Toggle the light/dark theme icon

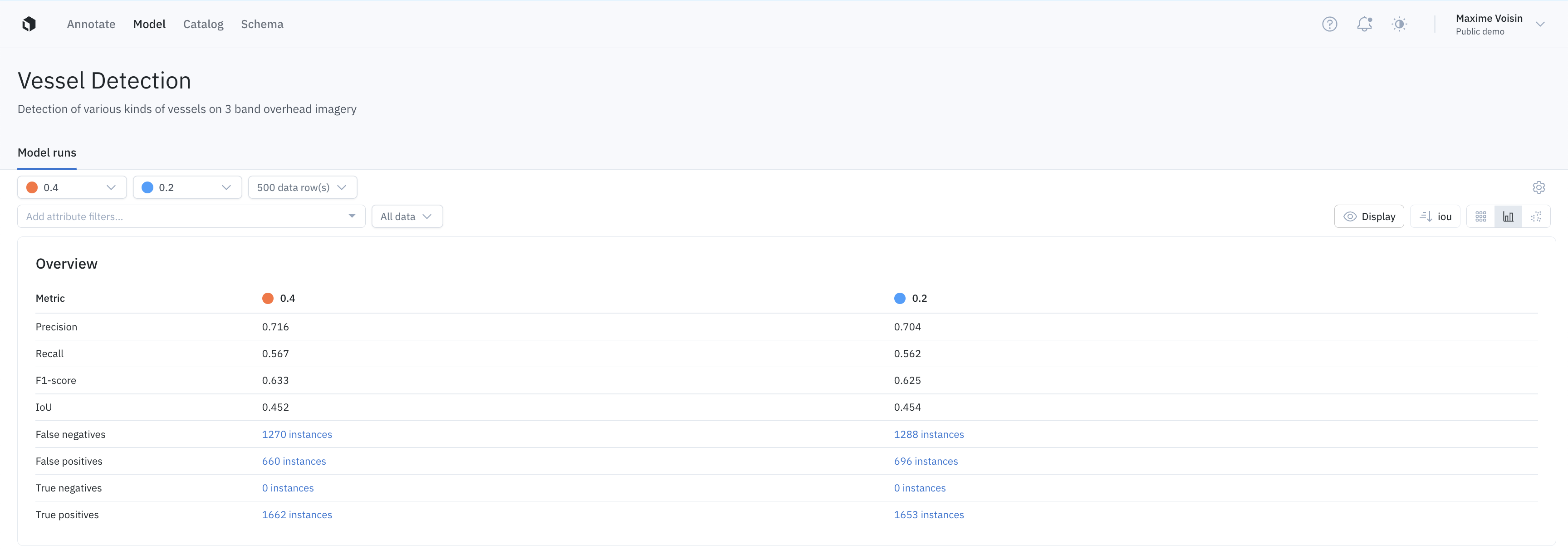click(x=1399, y=24)
